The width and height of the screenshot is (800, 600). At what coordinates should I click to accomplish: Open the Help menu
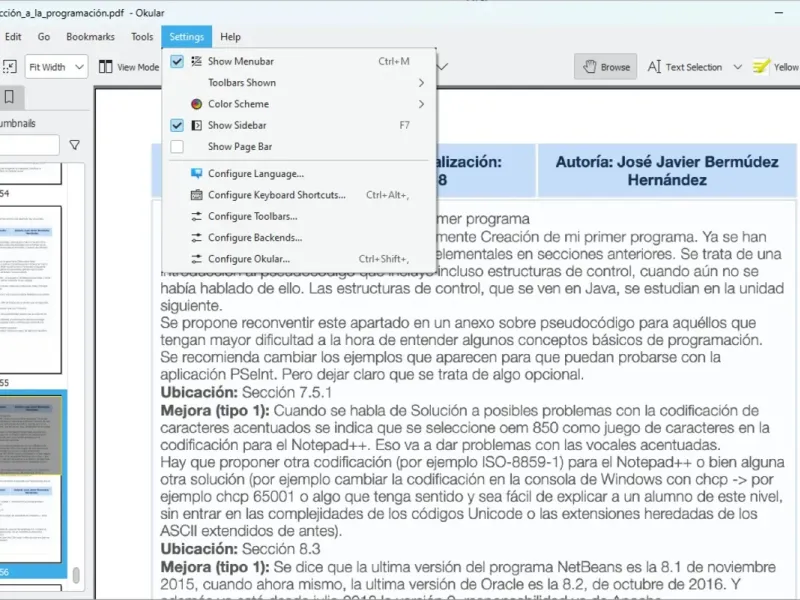pyautogui.click(x=230, y=37)
